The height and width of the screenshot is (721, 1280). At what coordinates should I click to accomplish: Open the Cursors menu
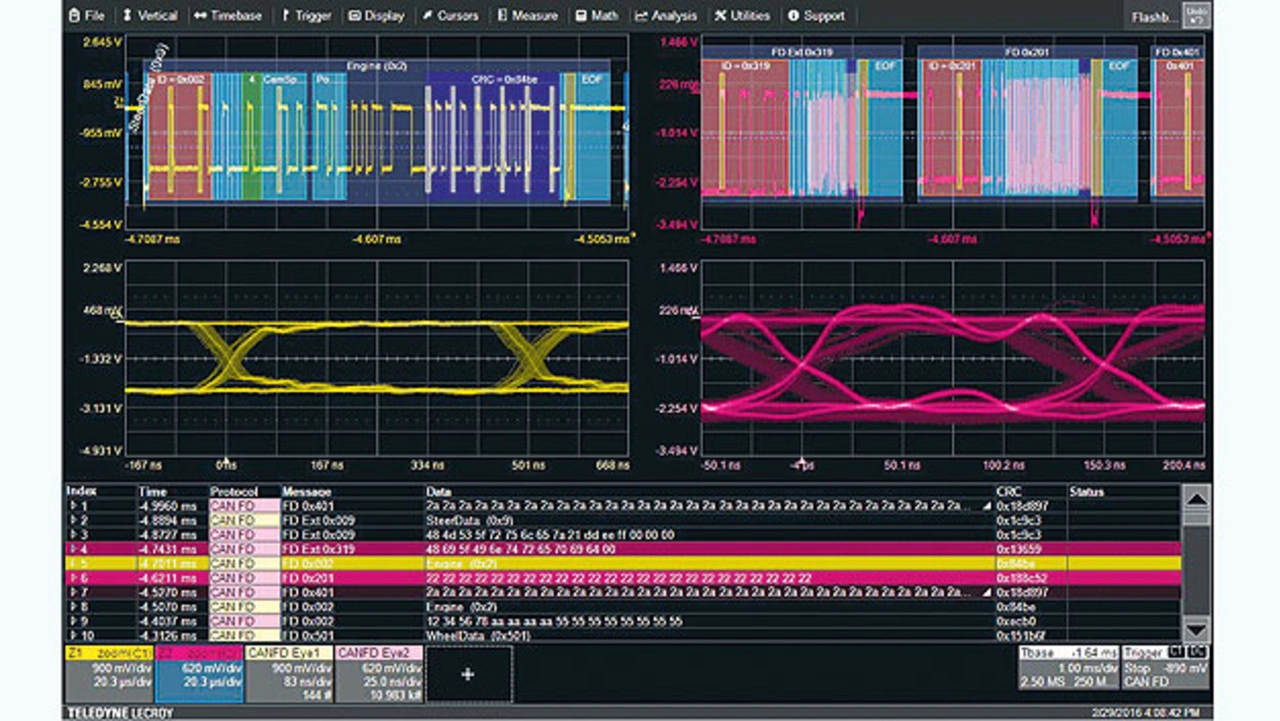(x=449, y=16)
